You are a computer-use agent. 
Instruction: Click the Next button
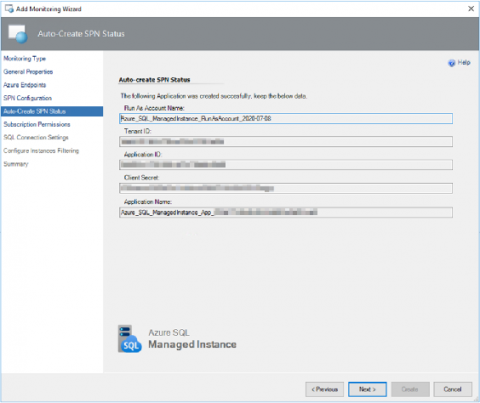pos(367,389)
